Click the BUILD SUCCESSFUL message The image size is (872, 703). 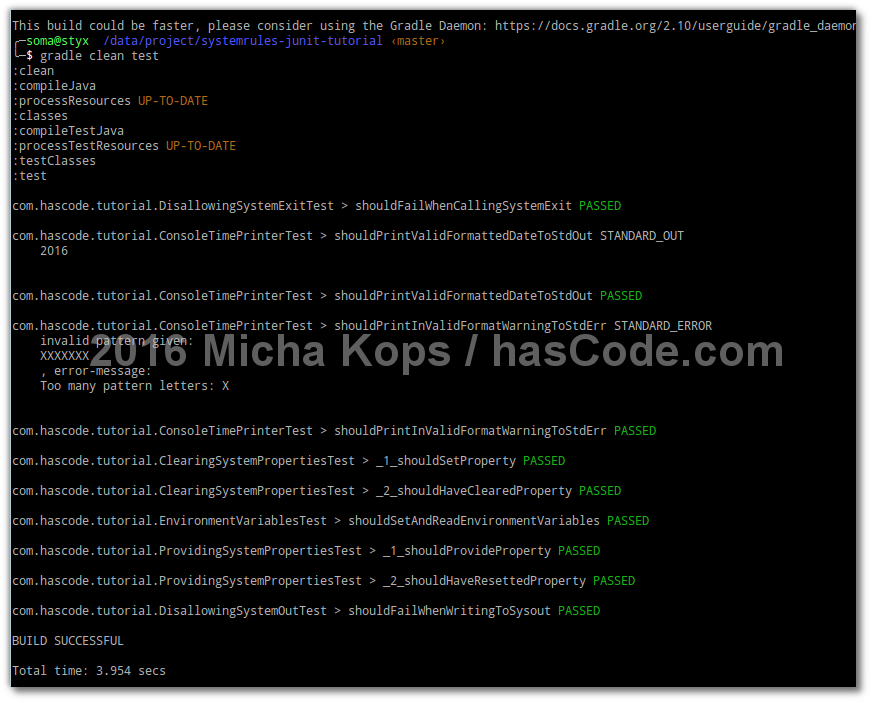(x=67, y=641)
